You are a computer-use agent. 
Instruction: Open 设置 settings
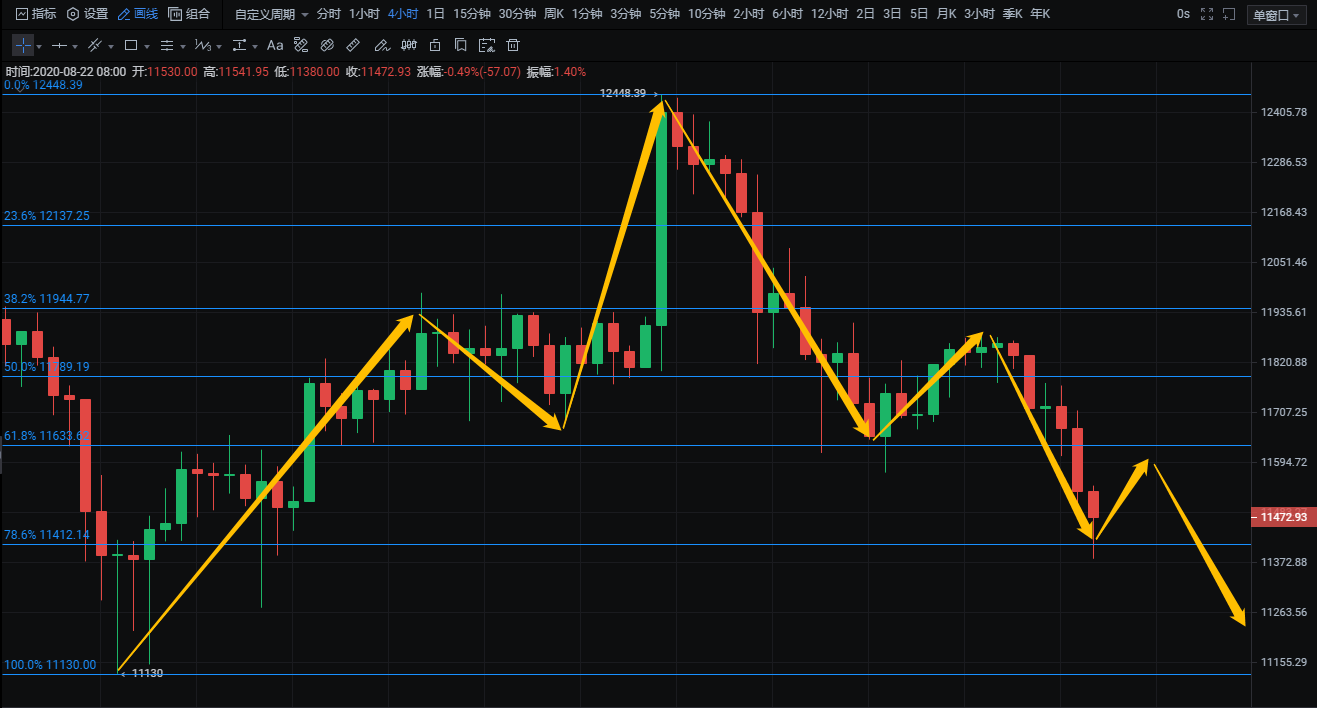pyautogui.click(x=88, y=14)
